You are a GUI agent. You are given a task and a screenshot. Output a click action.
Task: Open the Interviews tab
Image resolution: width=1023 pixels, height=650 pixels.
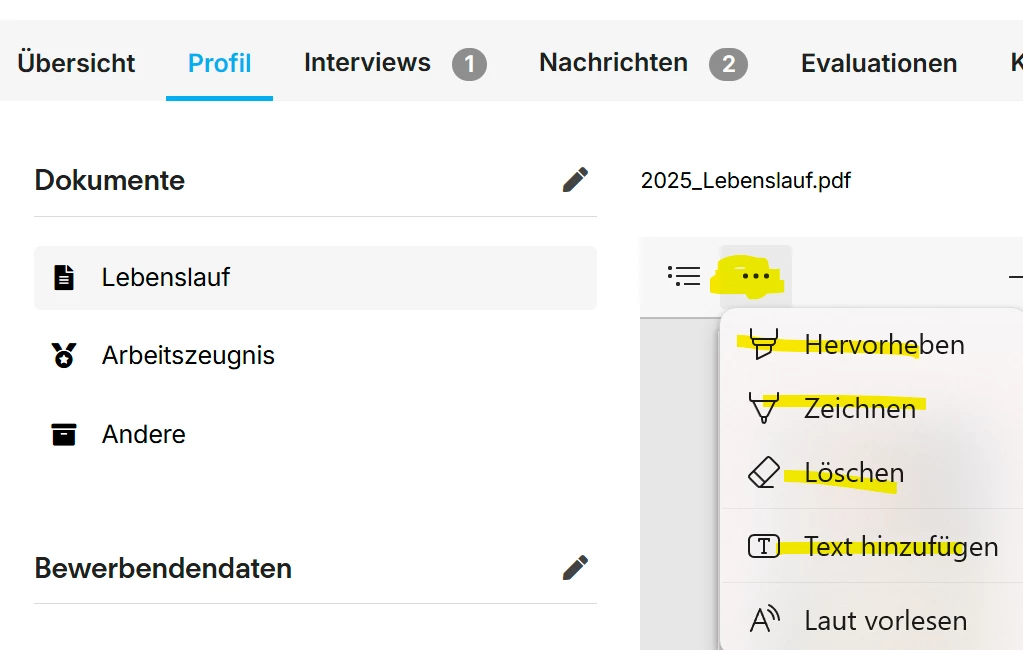tap(367, 63)
